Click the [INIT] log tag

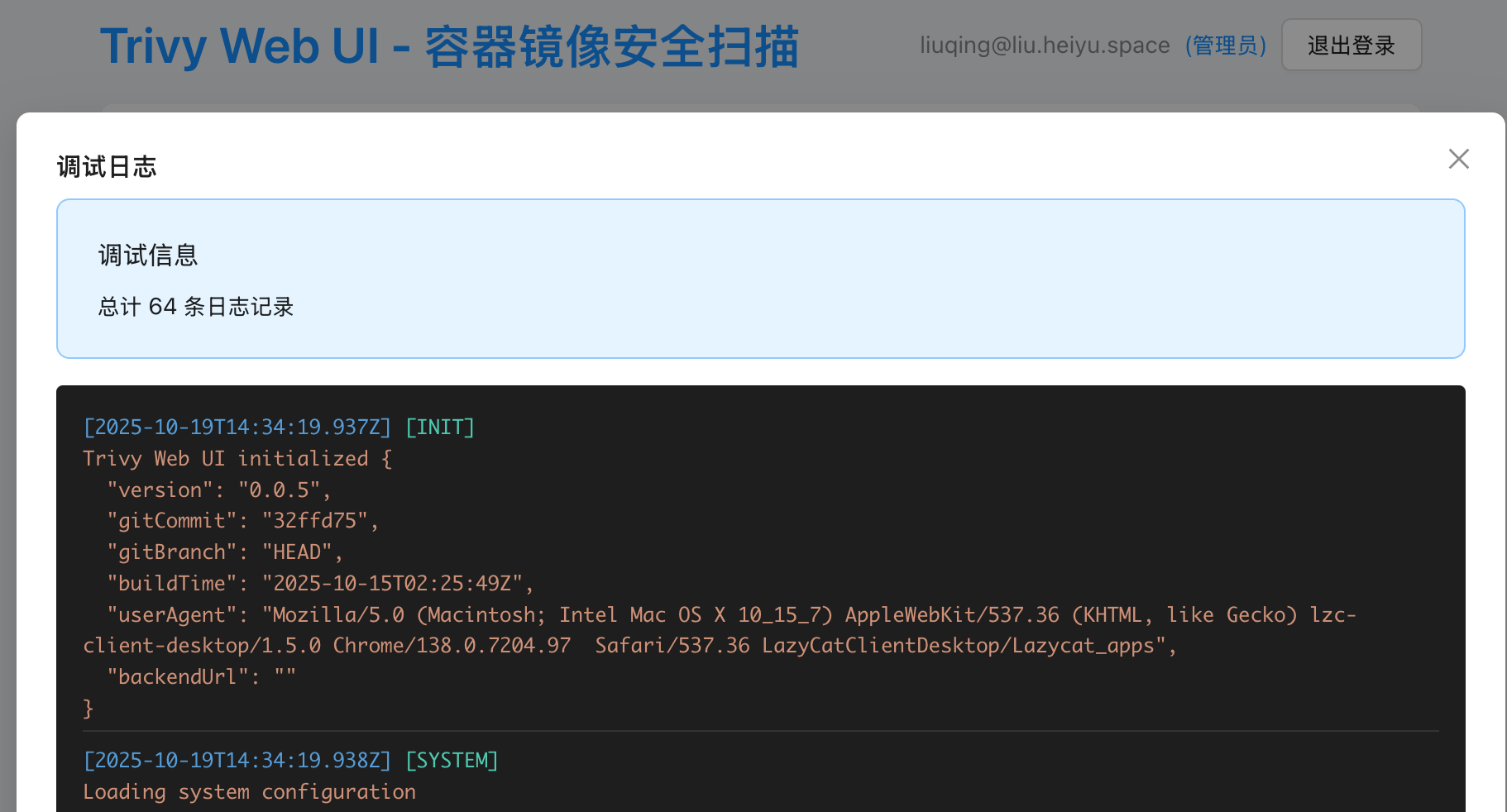(440, 427)
